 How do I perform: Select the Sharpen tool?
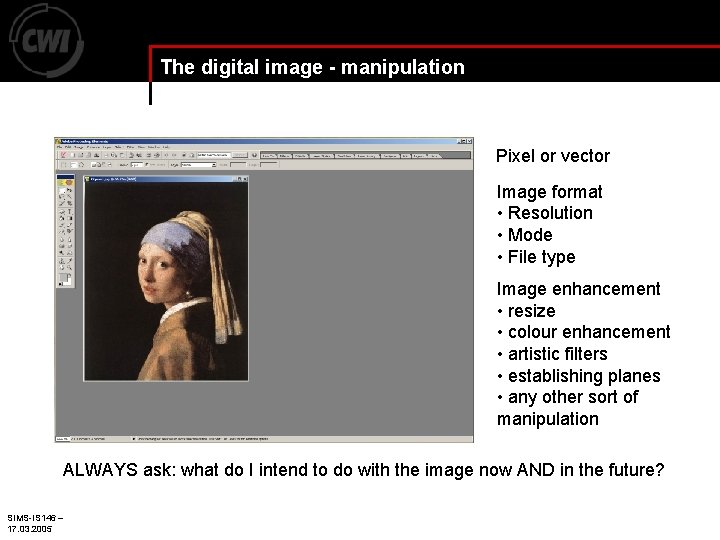(x=70, y=240)
